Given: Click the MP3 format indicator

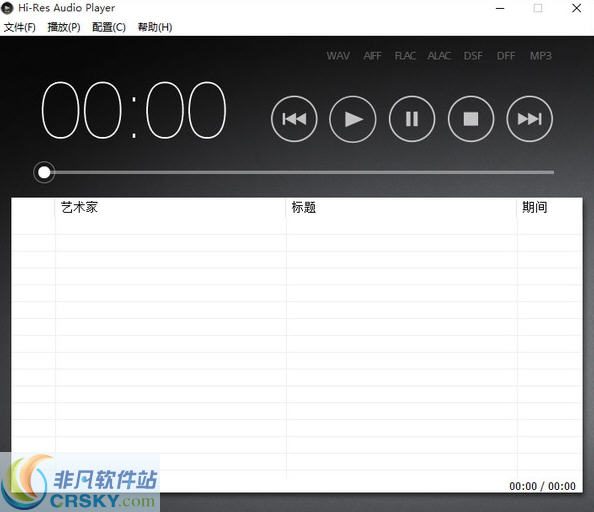Looking at the screenshot, I should click(541, 56).
